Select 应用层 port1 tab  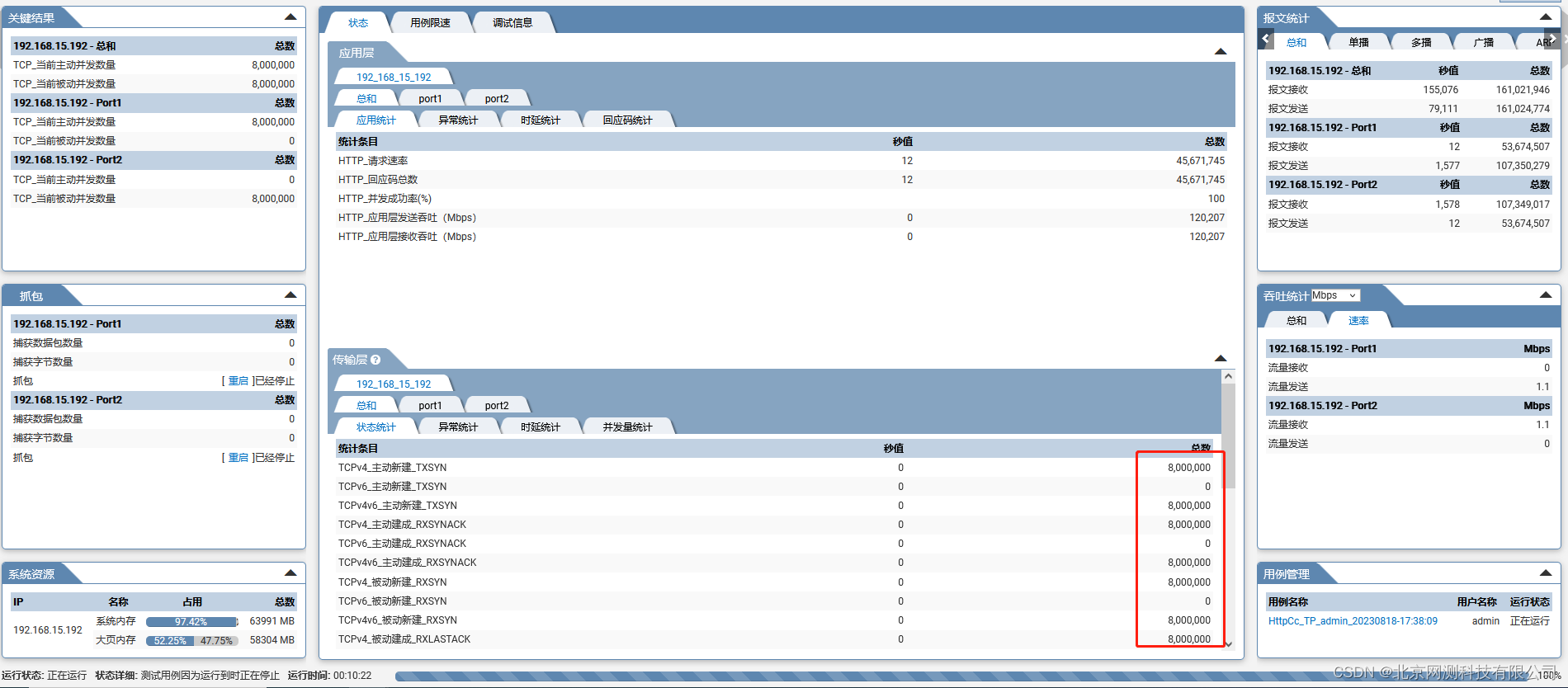[430, 99]
